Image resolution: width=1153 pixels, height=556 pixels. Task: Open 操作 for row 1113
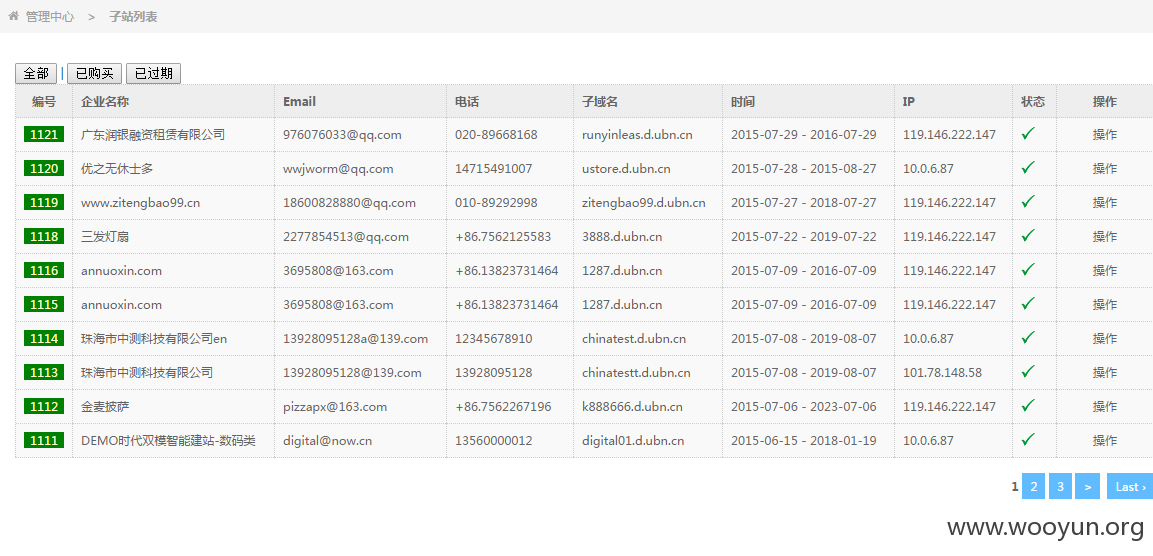point(1104,372)
